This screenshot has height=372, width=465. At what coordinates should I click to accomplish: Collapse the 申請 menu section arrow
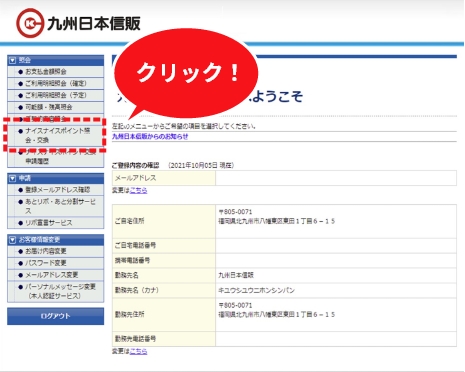[x=13, y=178]
